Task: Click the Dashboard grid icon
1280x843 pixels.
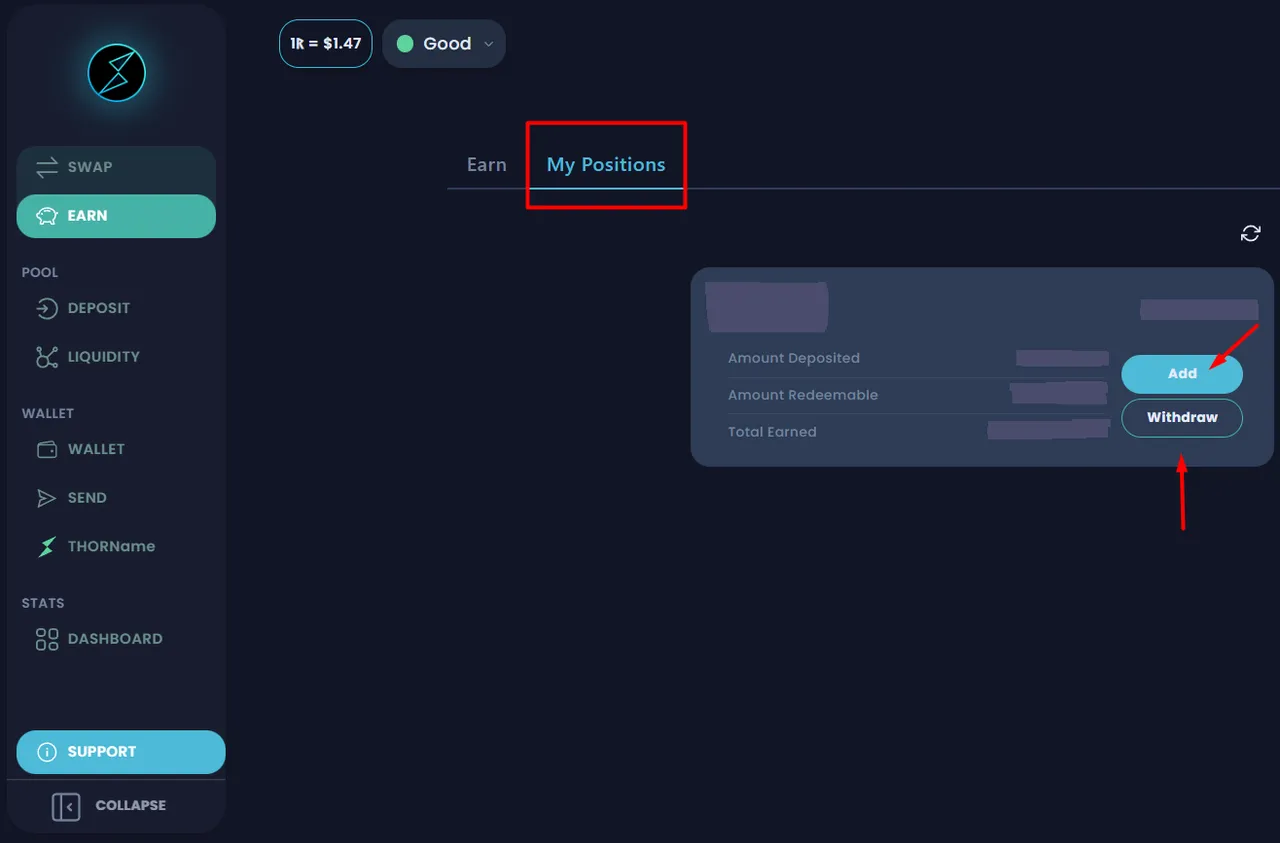Action: pos(47,639)
